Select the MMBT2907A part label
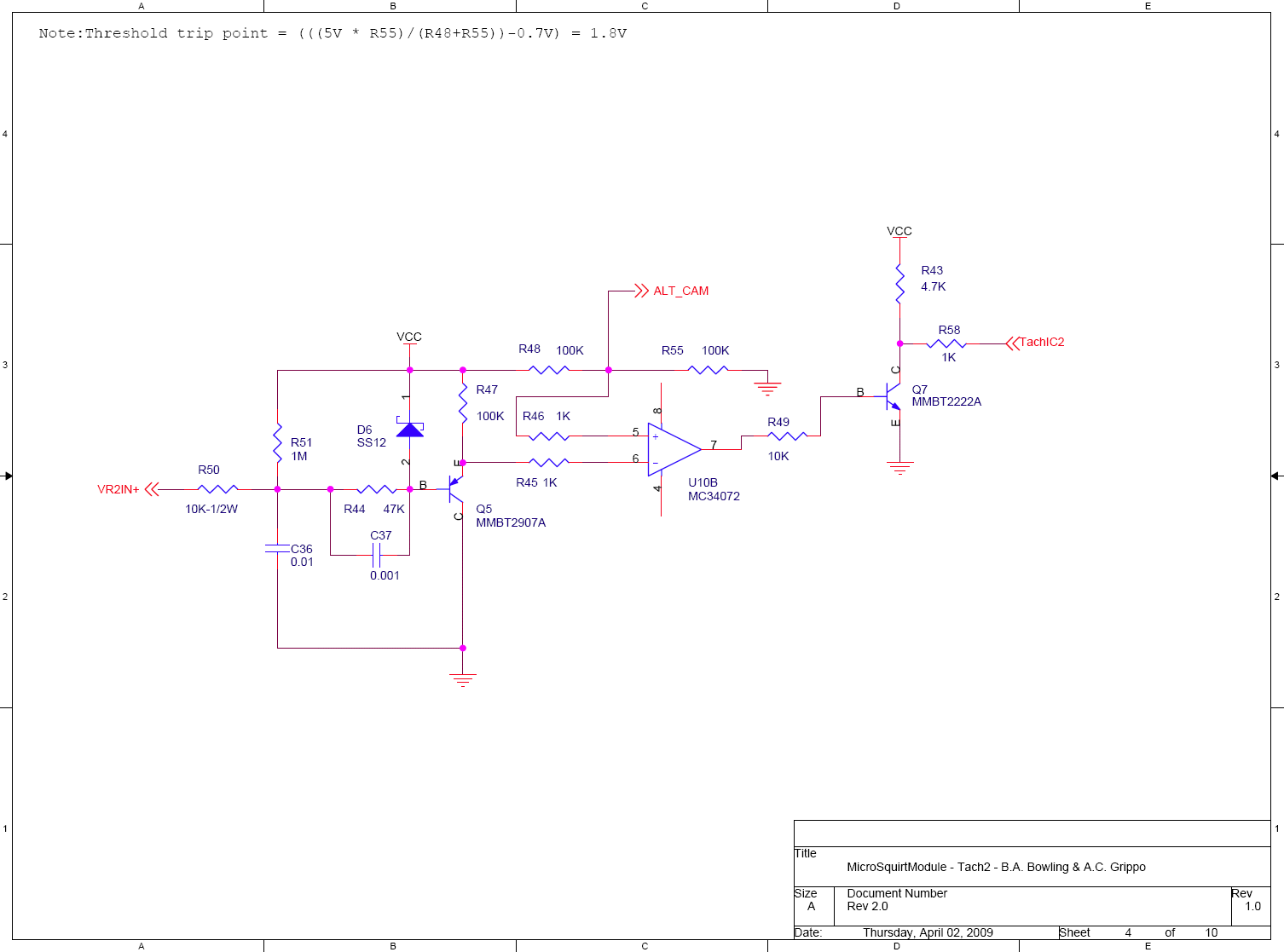 (x=511, y=522)
